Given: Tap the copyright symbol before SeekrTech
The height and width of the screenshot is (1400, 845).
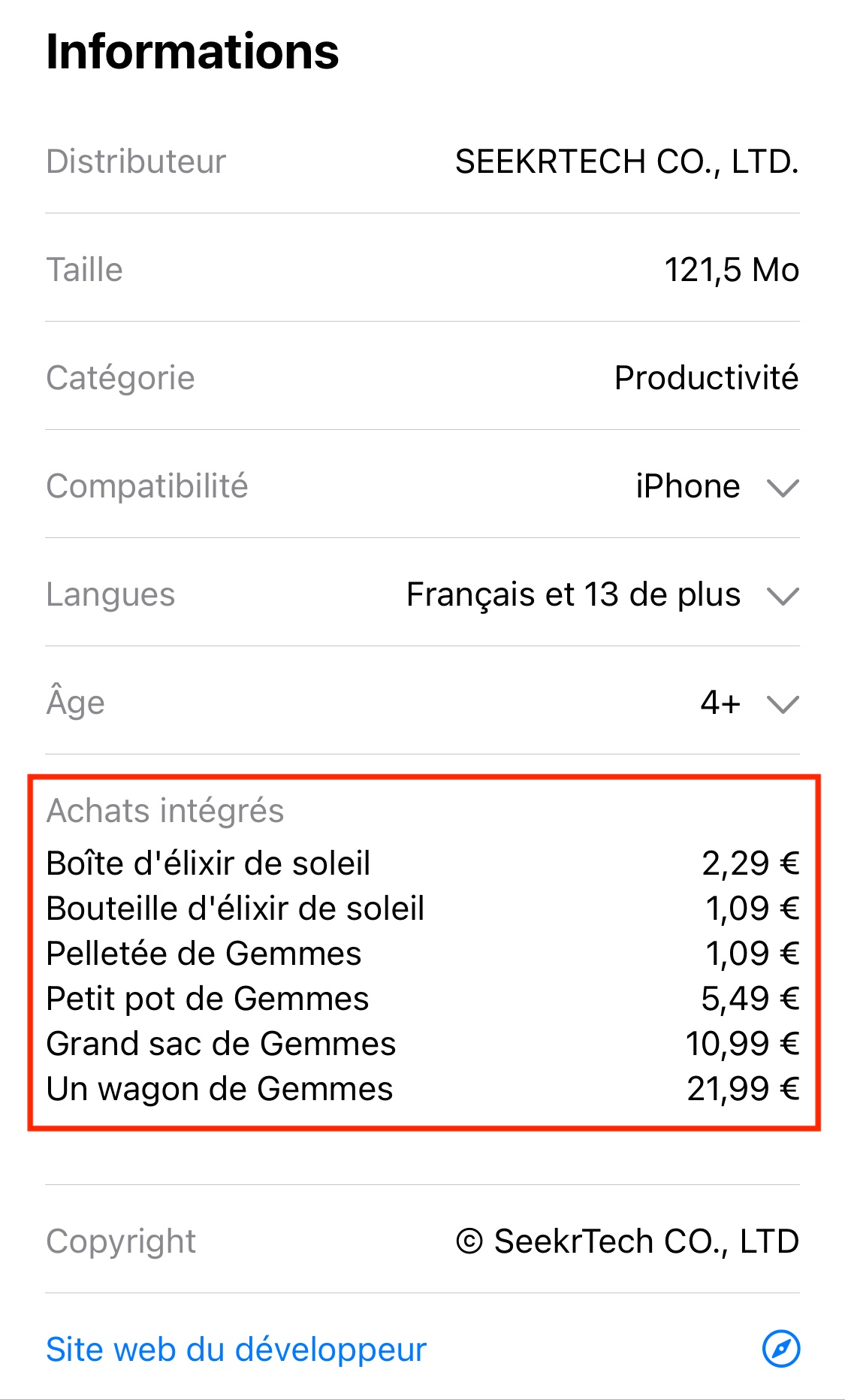Looking at the screenshot, I should 469,1241.
